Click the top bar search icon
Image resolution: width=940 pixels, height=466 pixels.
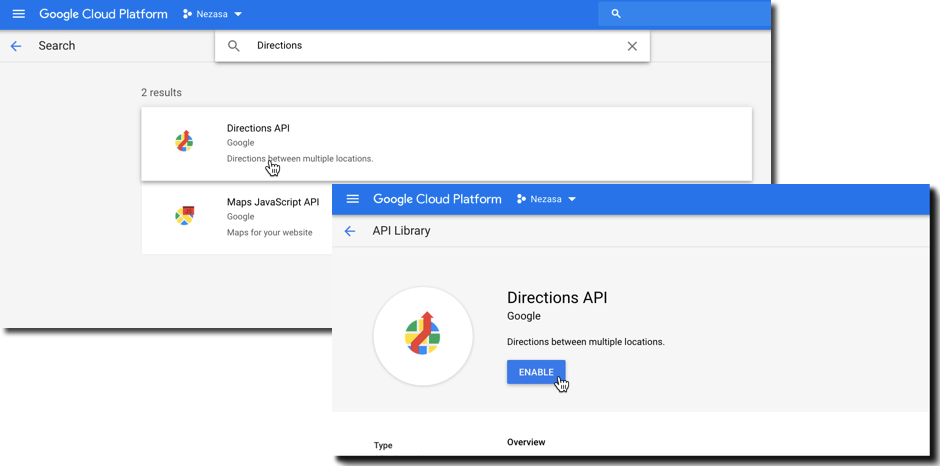[616, 14]
